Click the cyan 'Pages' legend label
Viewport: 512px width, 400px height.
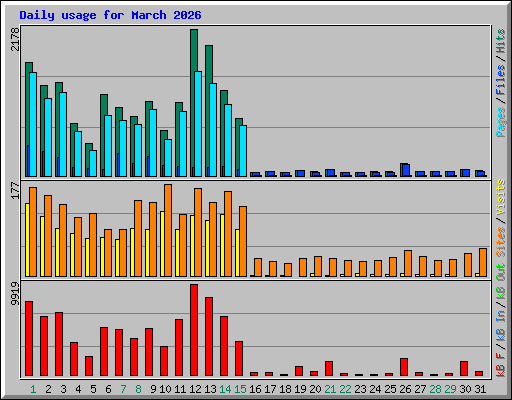(501, 122)
